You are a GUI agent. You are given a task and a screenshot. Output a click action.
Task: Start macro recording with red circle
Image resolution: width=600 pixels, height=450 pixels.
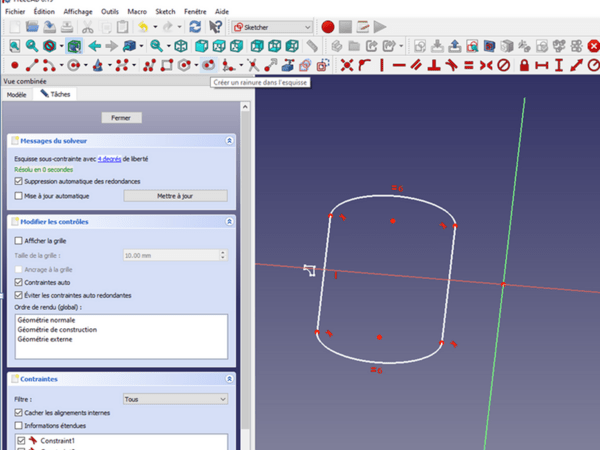pyautogui.click(x=327, y=27)
